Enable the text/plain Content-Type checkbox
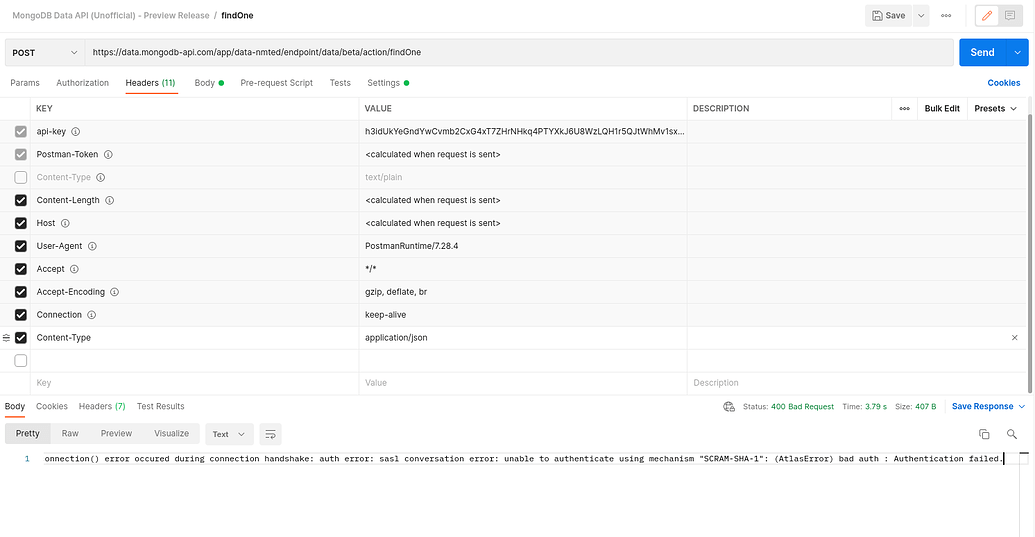The width and height of the screenshot is (1035, 537). 21,177
